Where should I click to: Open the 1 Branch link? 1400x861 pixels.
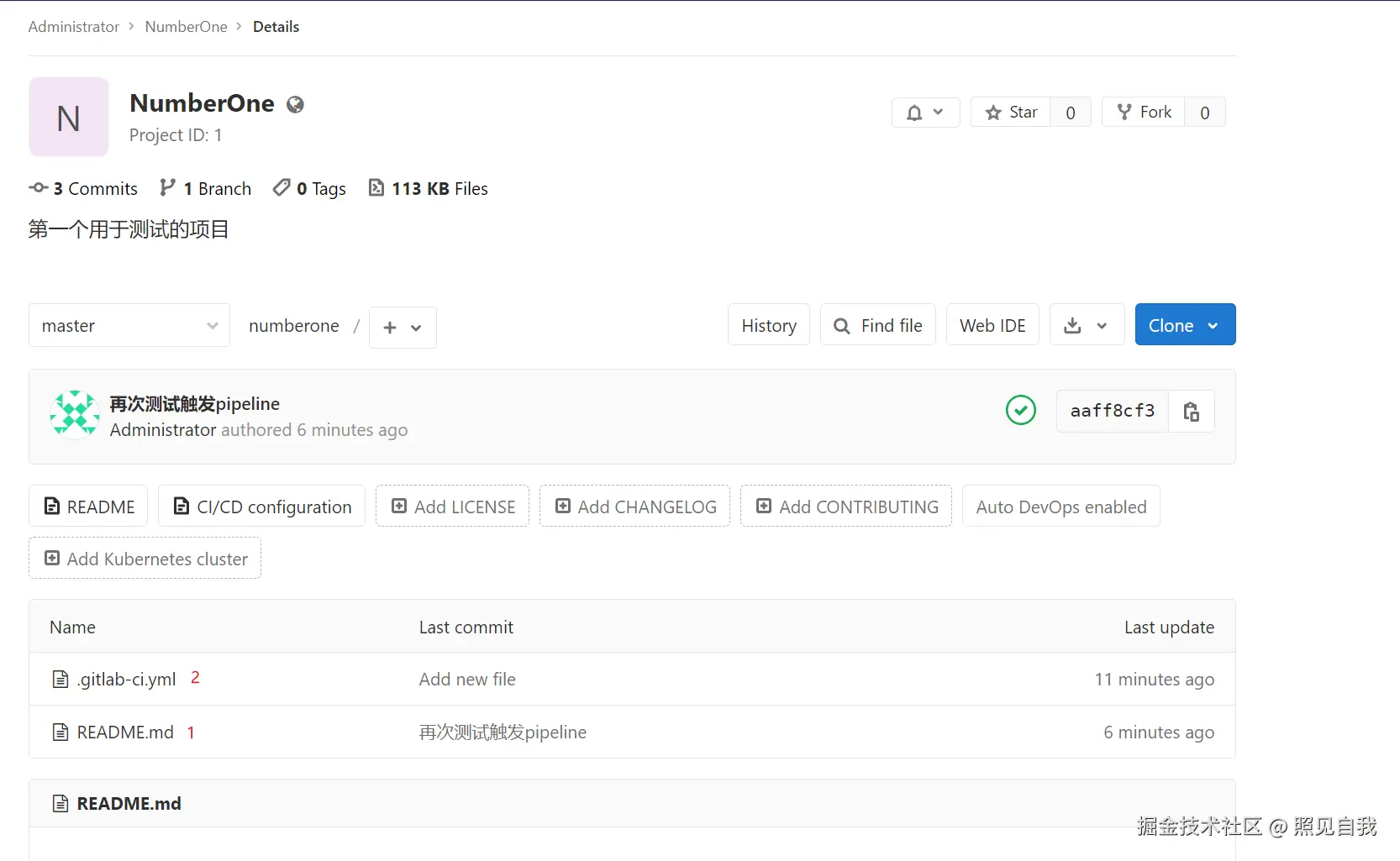click(x=206, y=188)
